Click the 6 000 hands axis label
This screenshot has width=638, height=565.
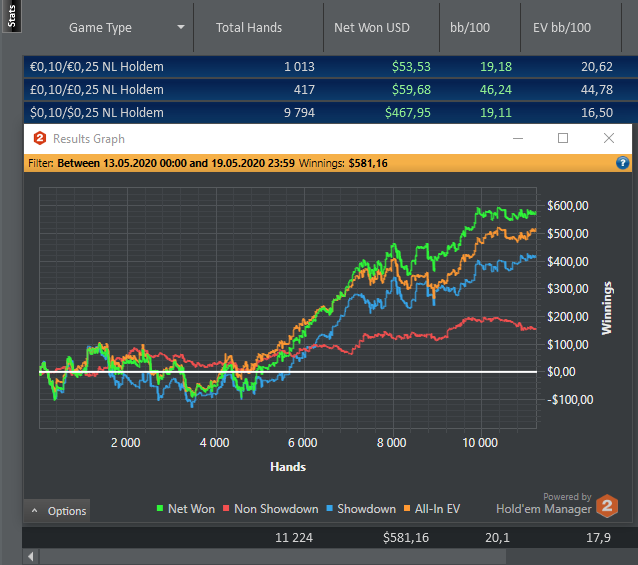click(x=302, y=443)
